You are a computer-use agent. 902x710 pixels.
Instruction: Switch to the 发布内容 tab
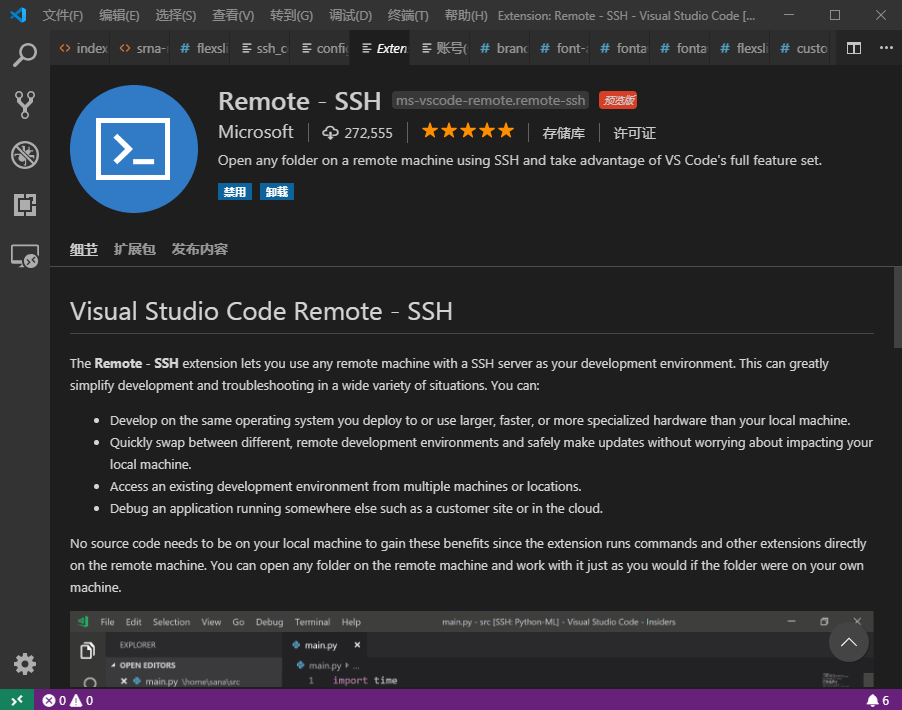(200, 249)
